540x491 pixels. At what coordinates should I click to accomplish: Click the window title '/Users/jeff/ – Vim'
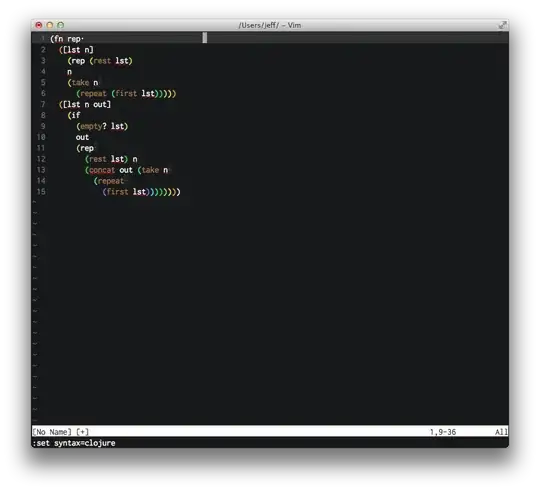[270, 25]
